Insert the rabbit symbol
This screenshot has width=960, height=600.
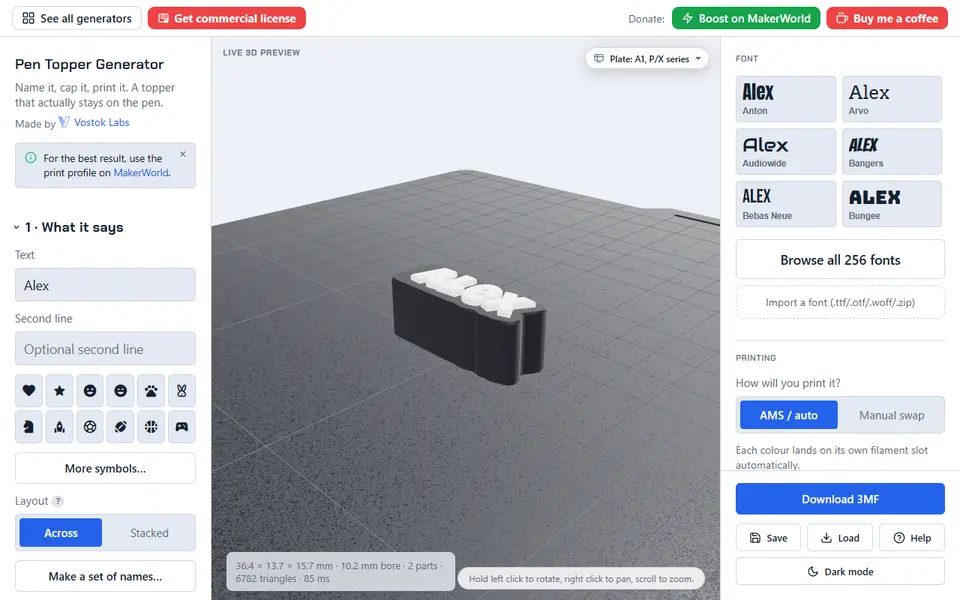coord(182,391)
